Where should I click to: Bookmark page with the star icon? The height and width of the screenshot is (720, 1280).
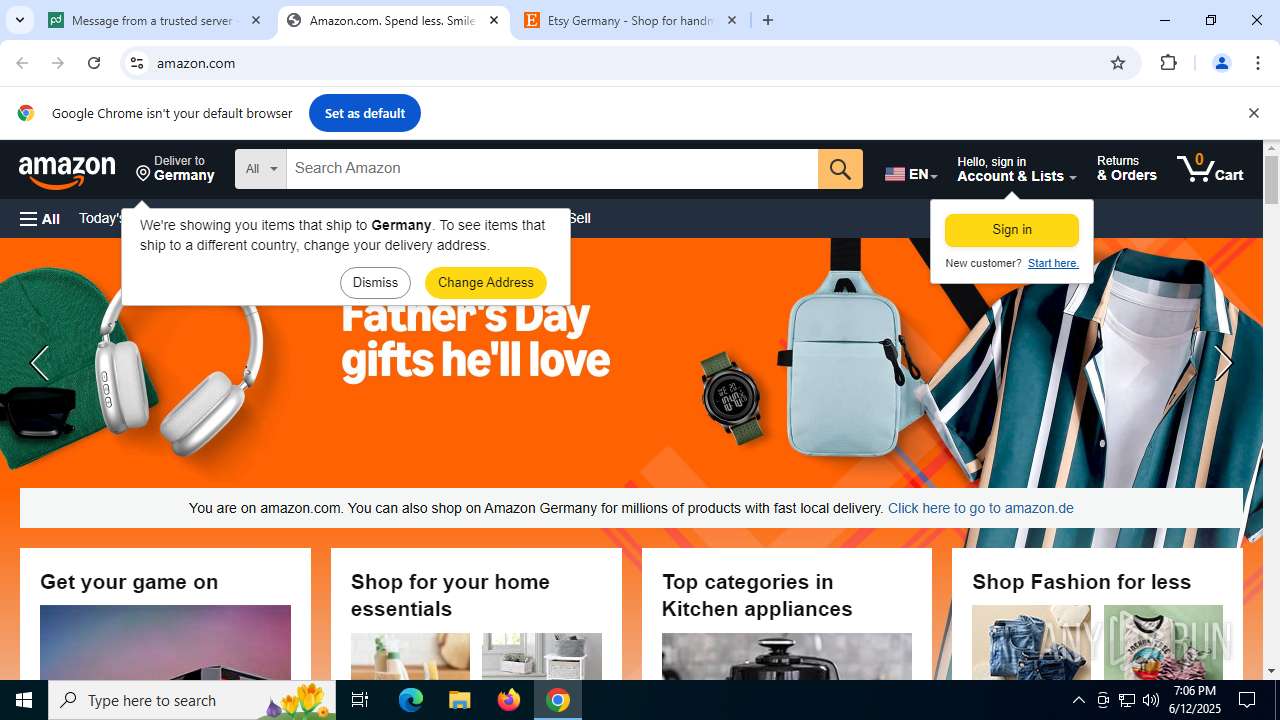point(1118,63)
